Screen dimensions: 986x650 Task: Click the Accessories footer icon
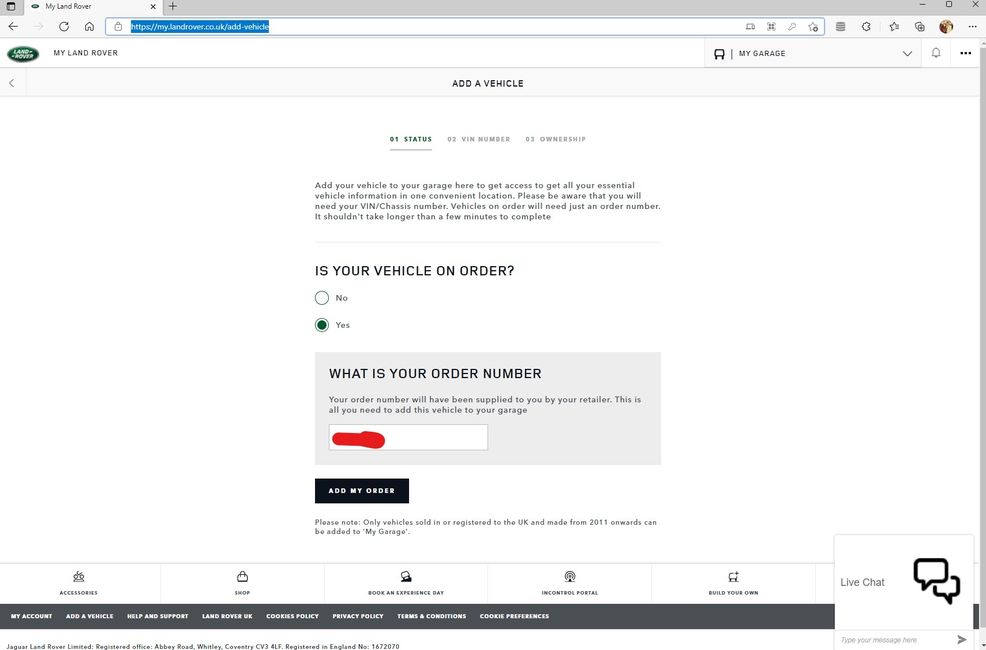click(x=79, y=576)
